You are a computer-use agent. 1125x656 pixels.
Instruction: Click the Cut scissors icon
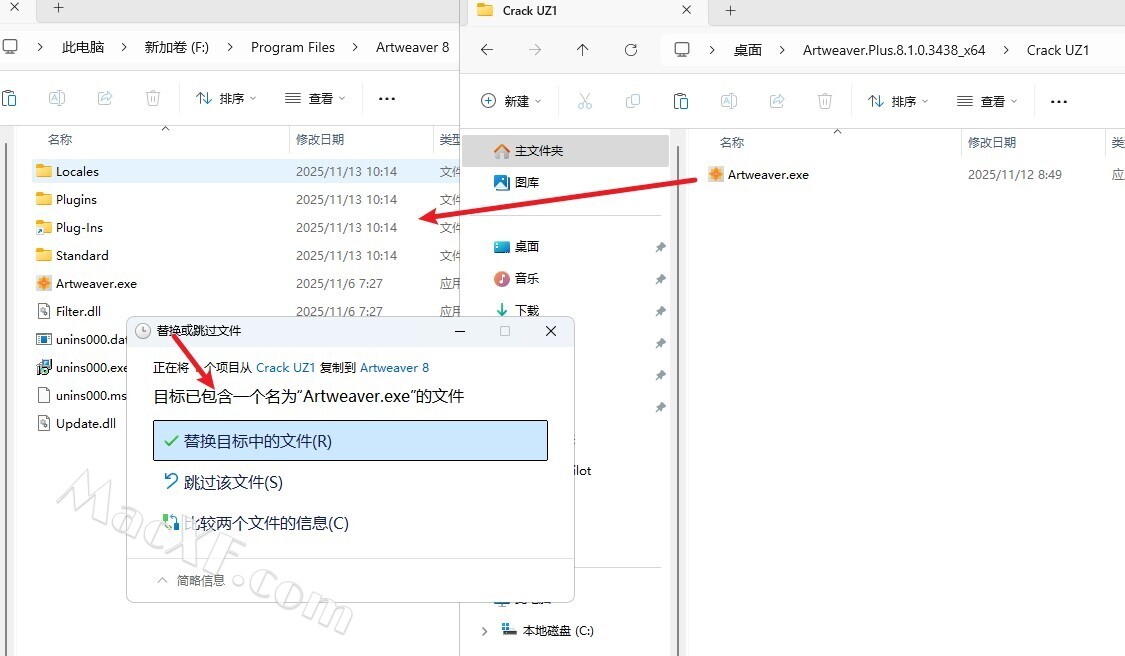tap(585, 101)
